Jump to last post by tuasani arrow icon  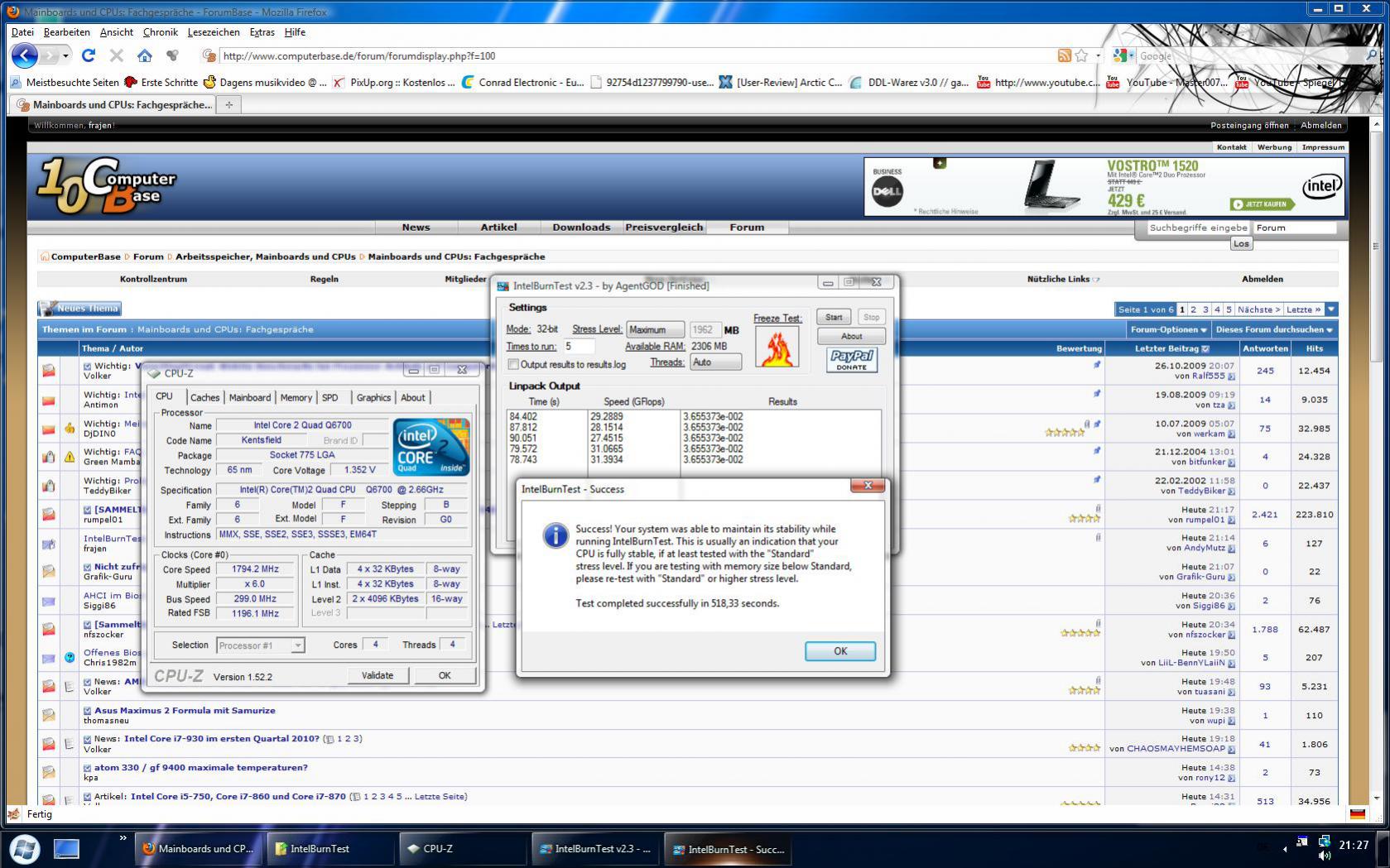[1231, 693]
